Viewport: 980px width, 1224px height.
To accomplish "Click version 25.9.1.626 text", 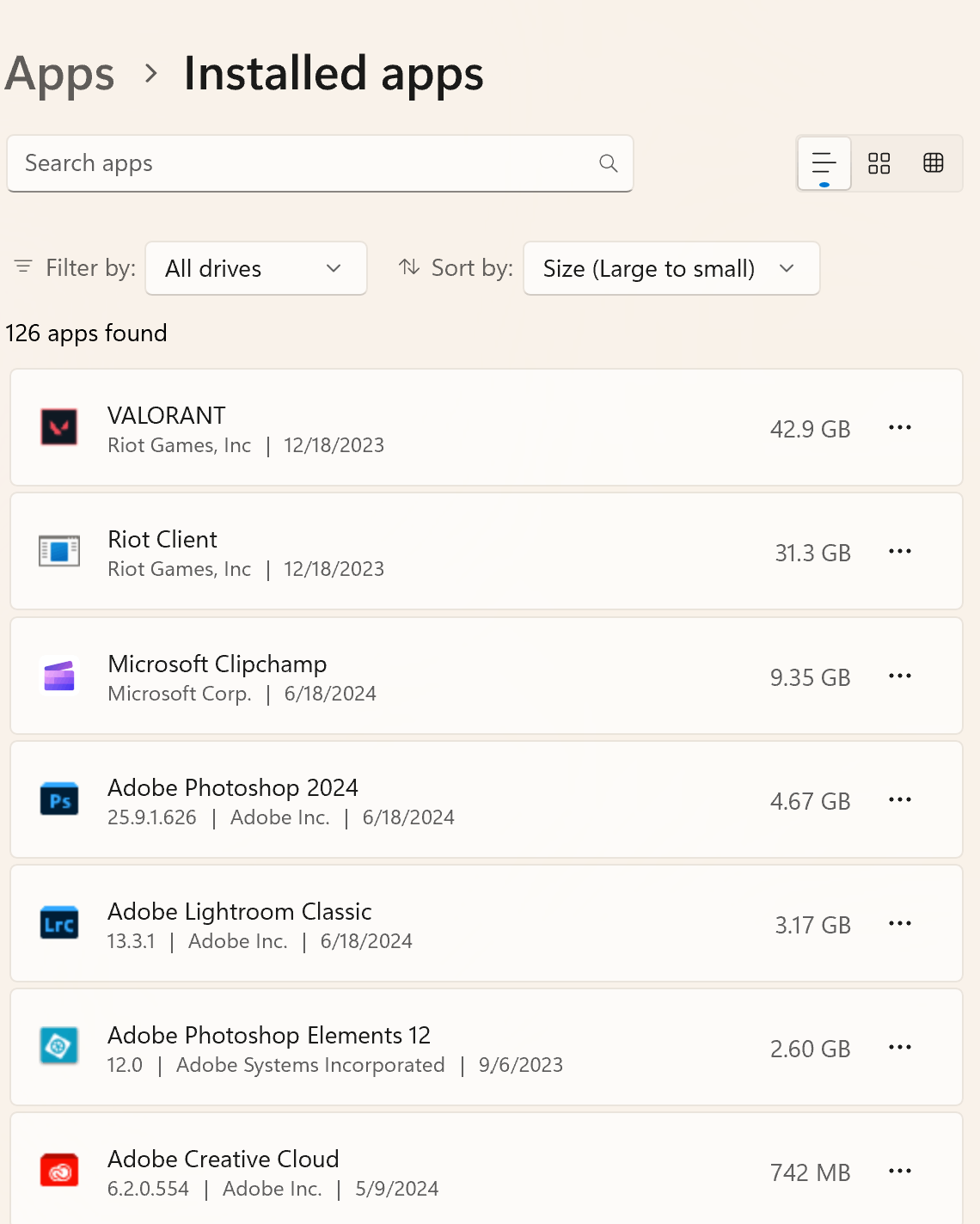I will coord(152,817).
